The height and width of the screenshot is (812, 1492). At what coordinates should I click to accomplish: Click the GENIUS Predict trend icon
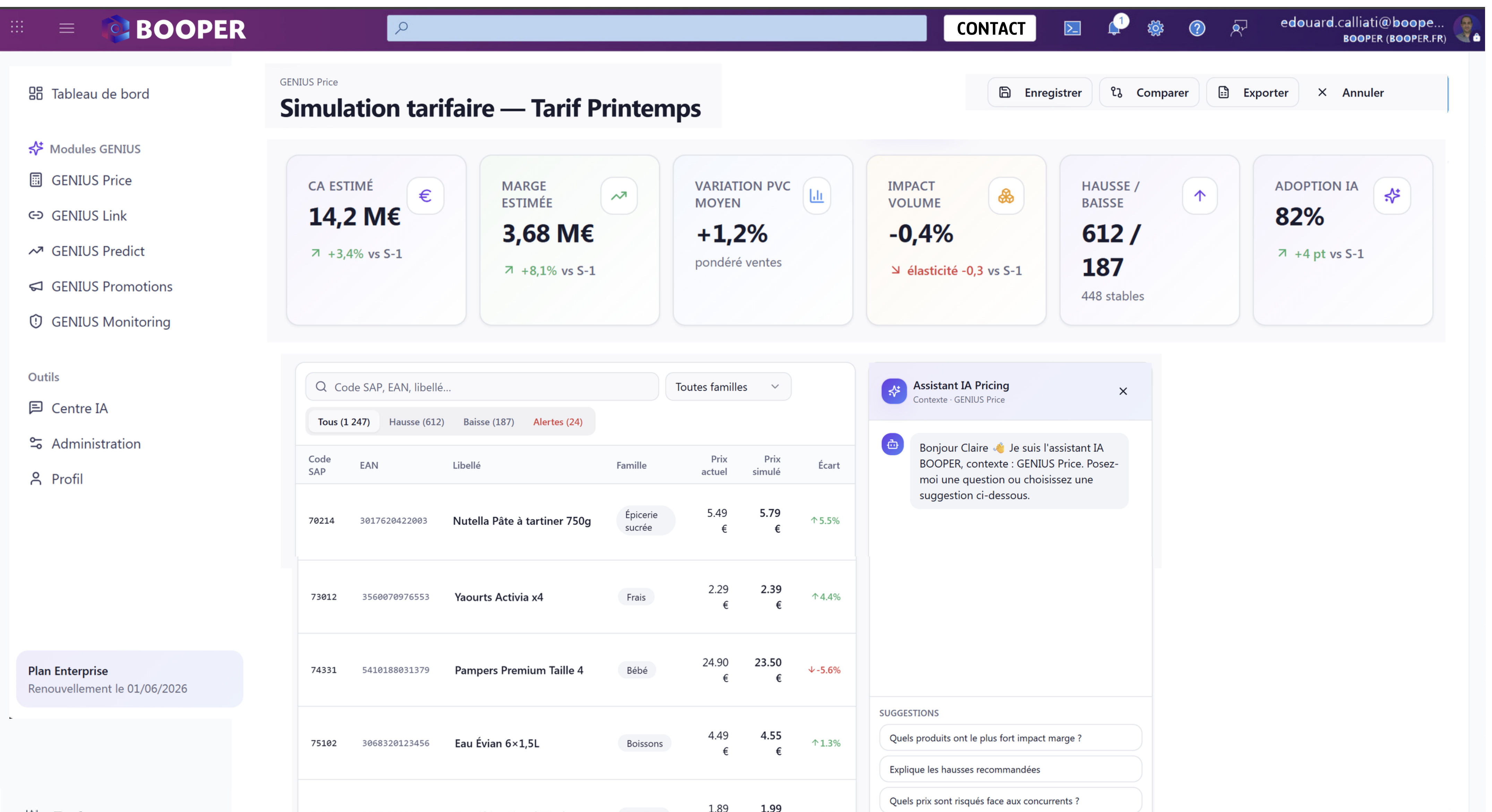(x=36, y=251)
